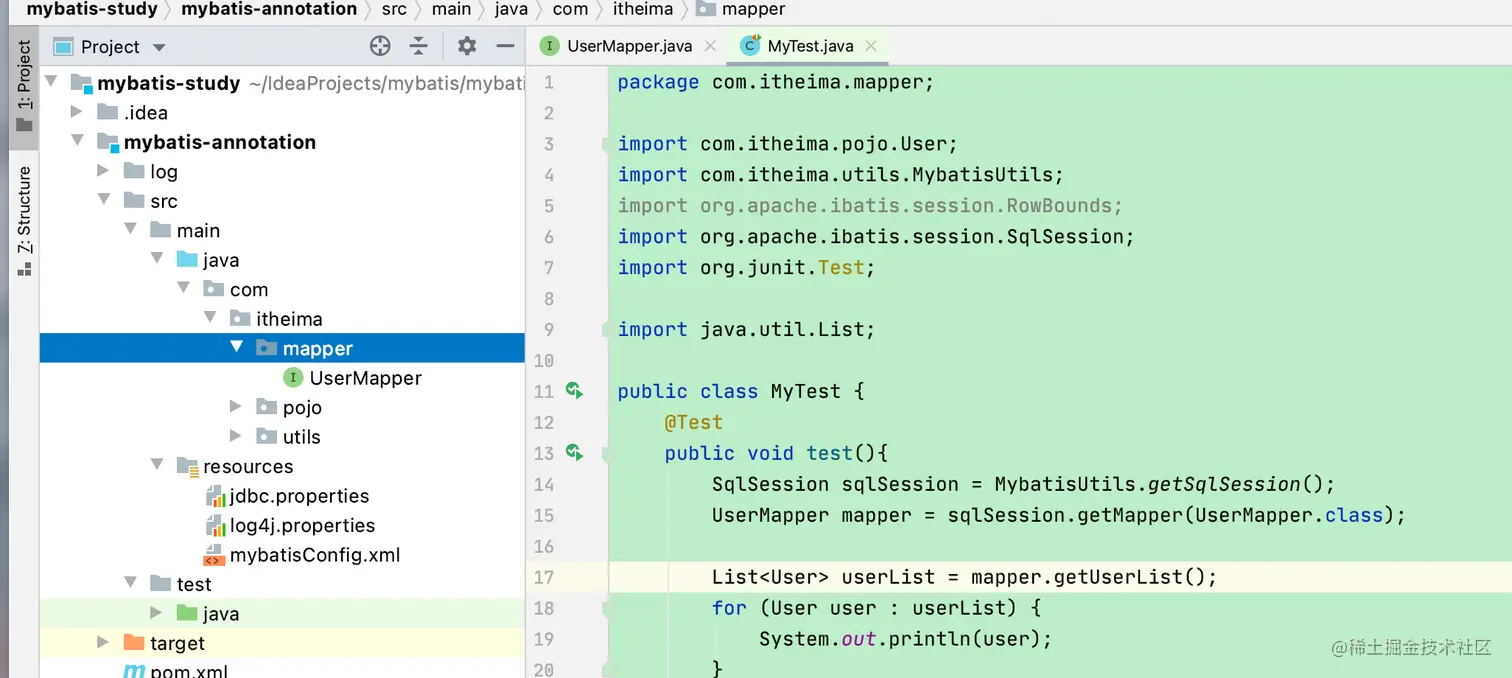
Task: Close the UserMapper.java editor tab
Action: click(711, 46)
